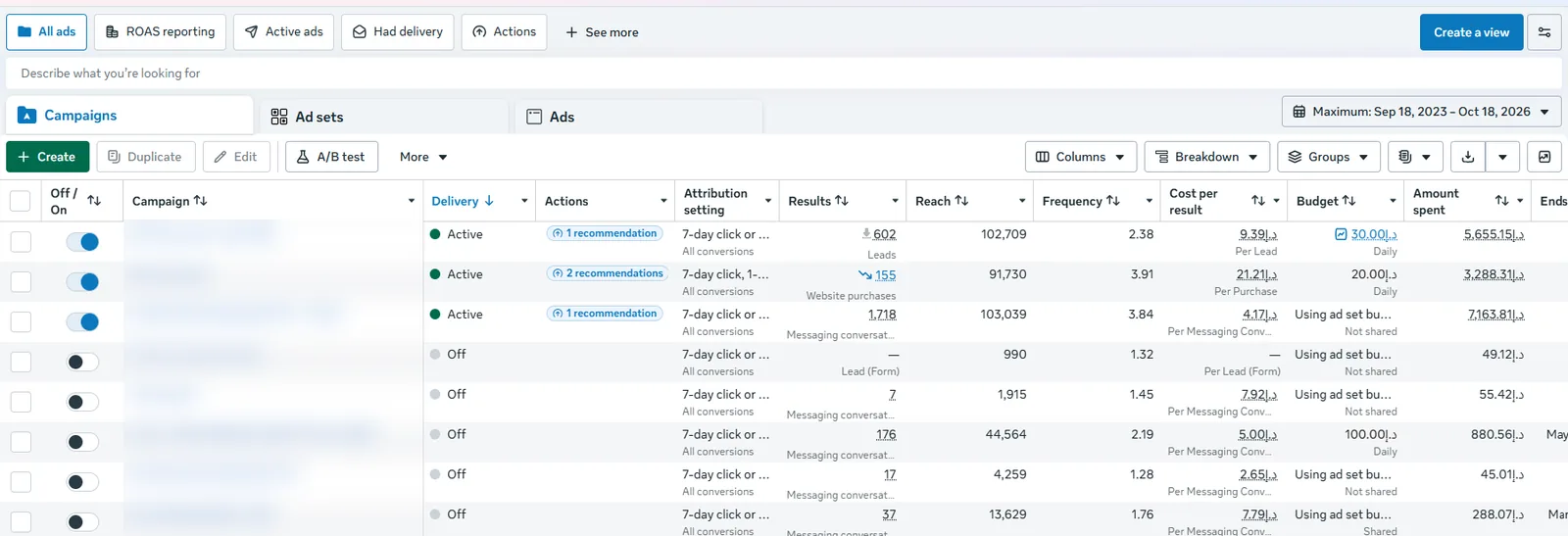
Task: Sort by the Reach column arrows
Action: [961, 201]
